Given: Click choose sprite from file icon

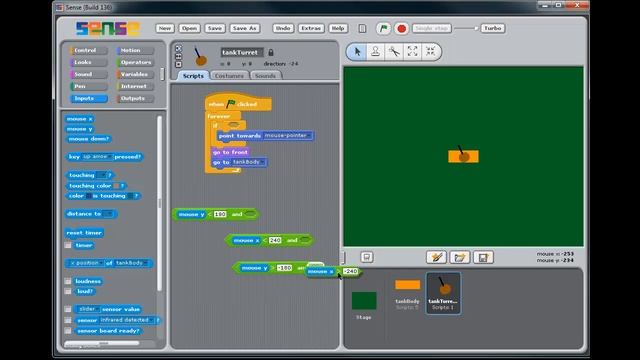Looking at the screenshot, I should pyautogui.click(x=460, y=257).
